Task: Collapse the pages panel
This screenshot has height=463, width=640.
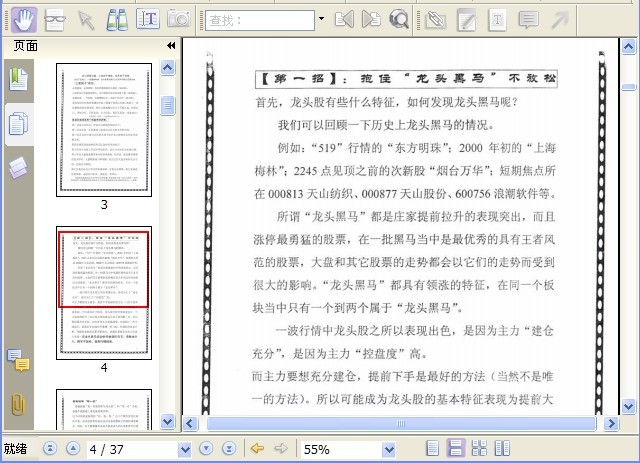Action: point(171,46)
